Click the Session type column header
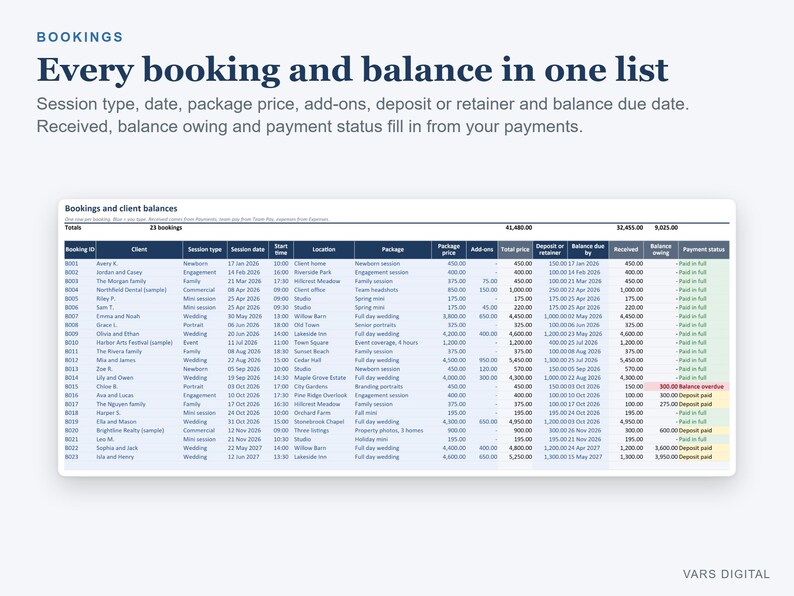 tap(205, 250)
